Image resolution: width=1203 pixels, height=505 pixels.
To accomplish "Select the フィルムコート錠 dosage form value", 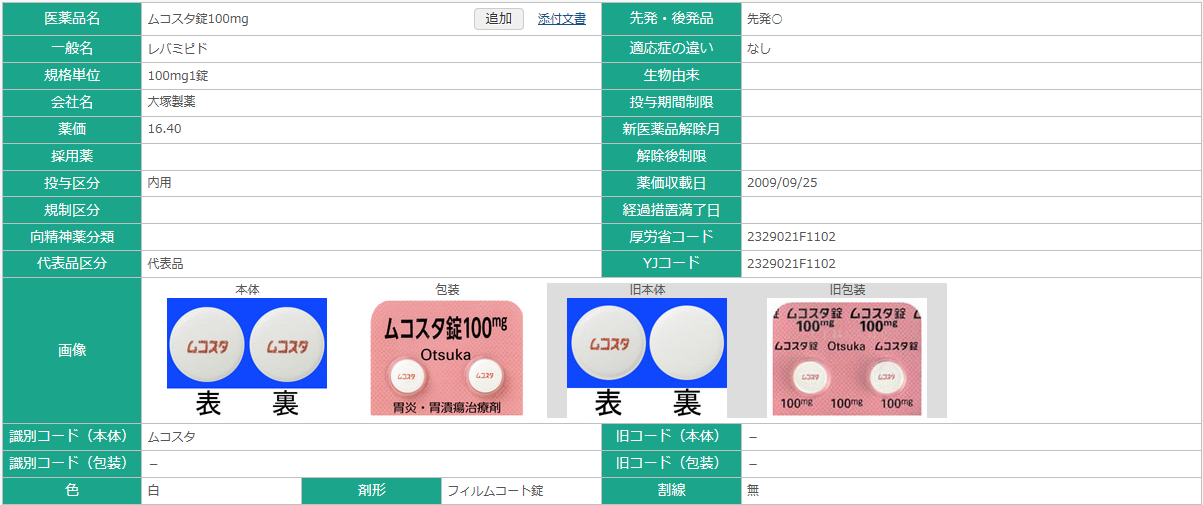I will point(495,491).
